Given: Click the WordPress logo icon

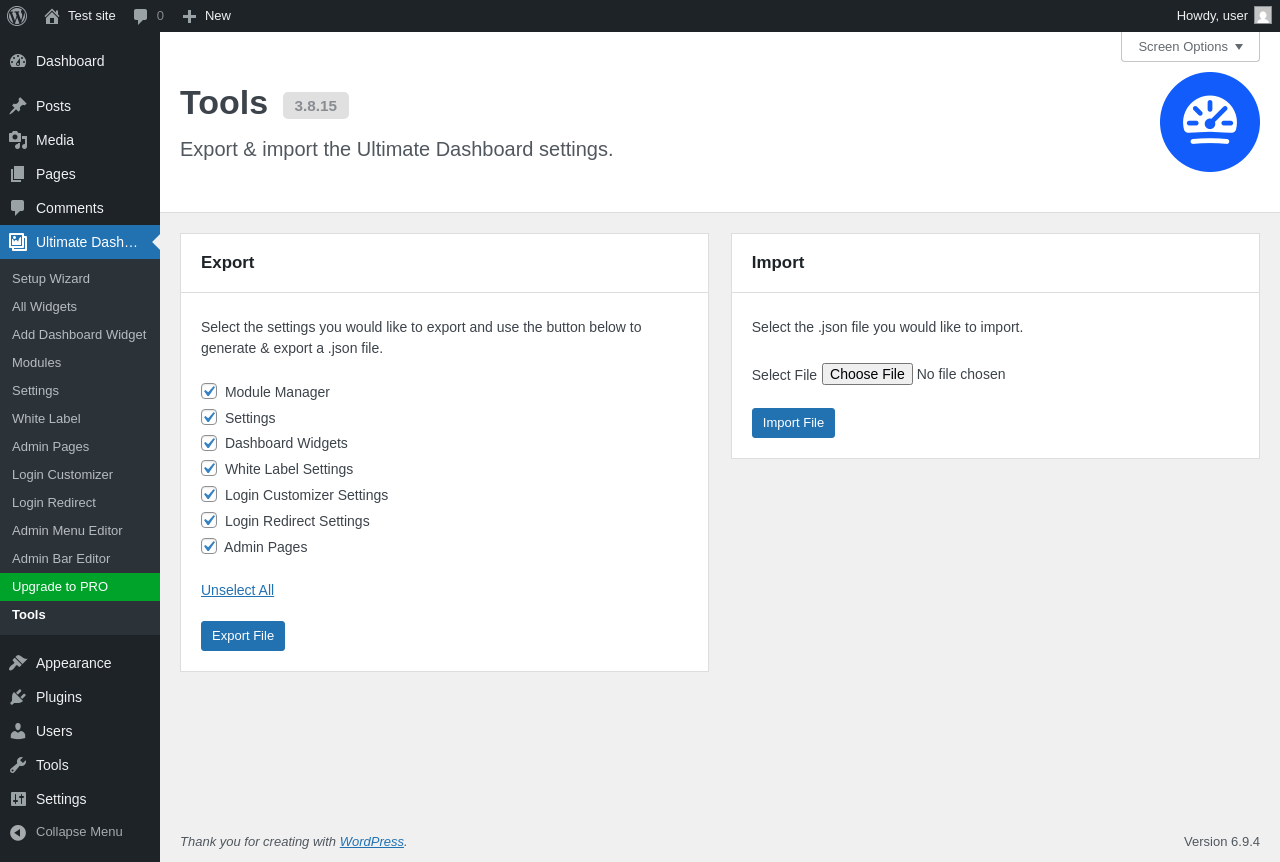Looking at the screenshot, I should coord(17,16).
